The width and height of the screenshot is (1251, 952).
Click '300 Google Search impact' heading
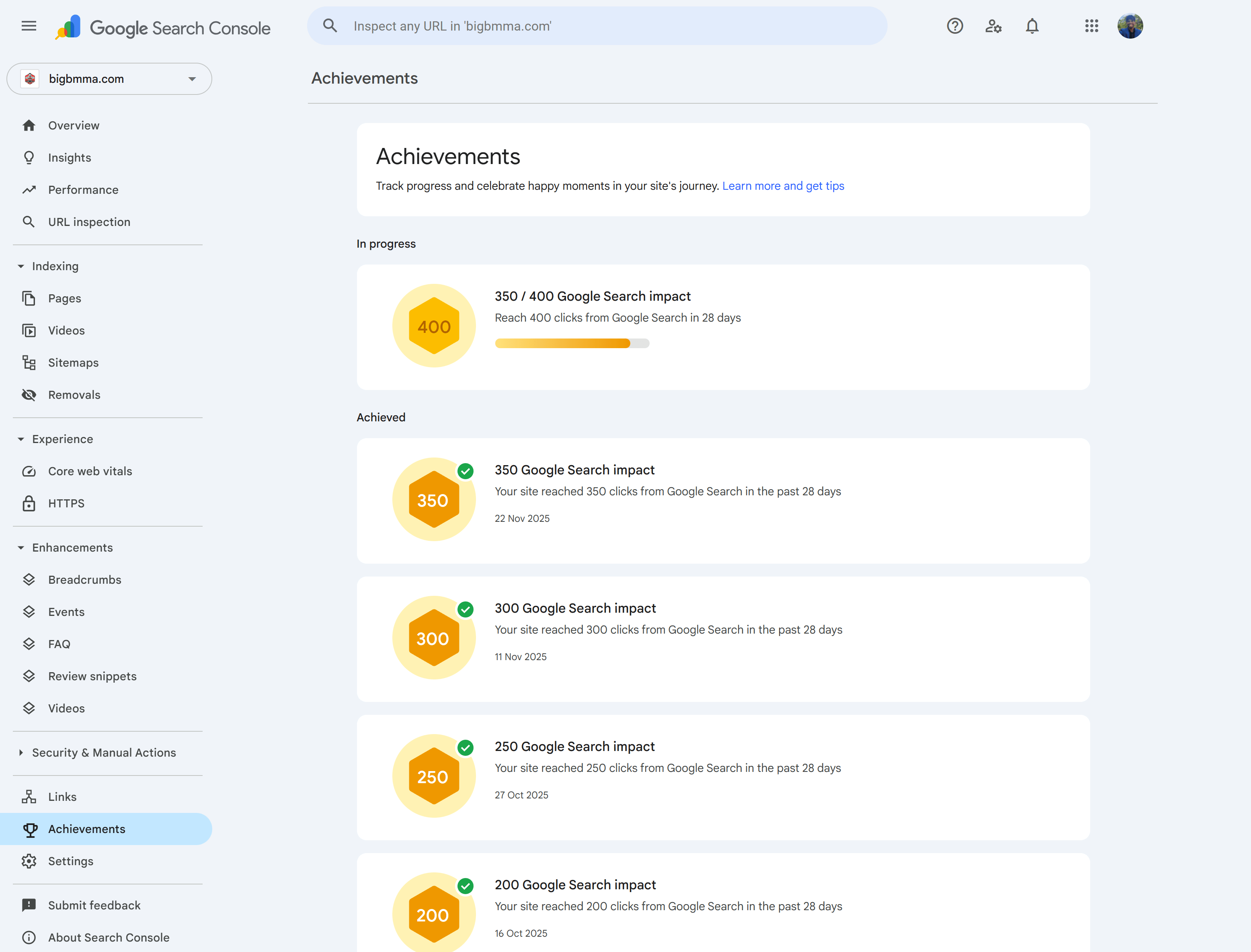point(575,609)
